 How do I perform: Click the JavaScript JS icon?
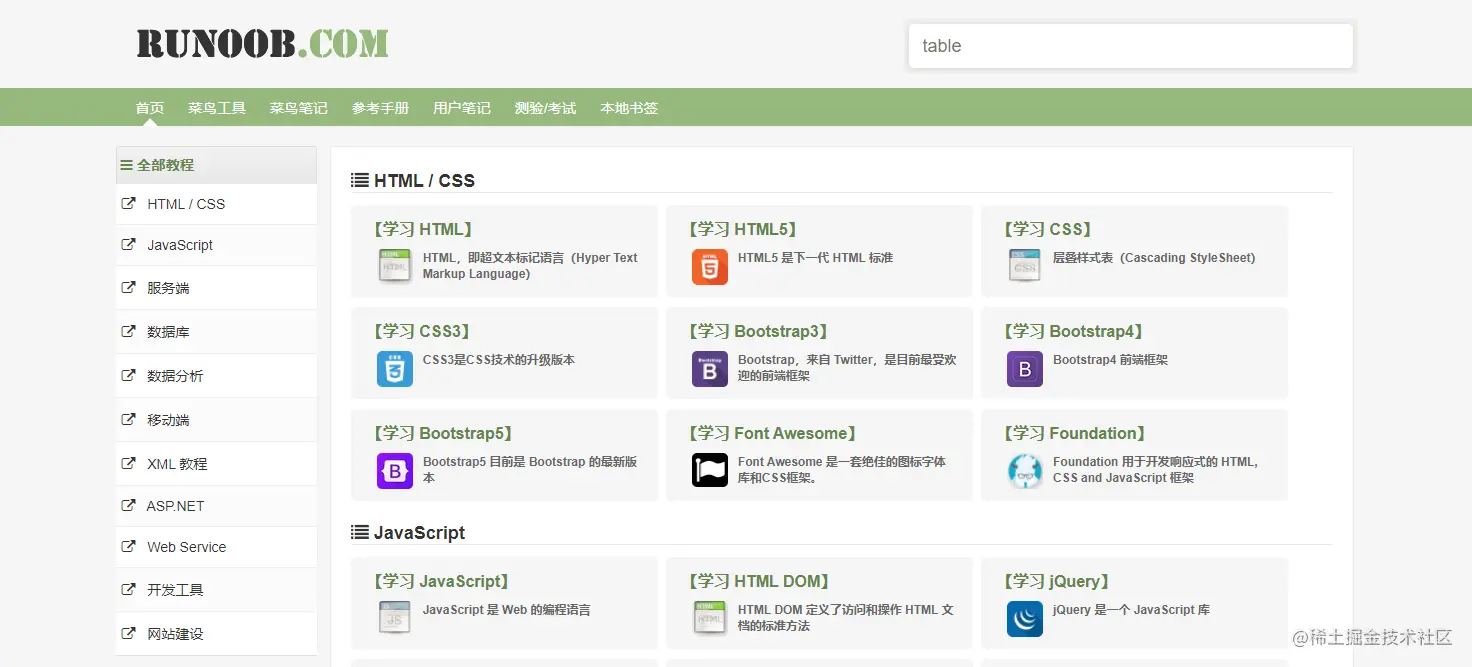click(x=395, y=618)
